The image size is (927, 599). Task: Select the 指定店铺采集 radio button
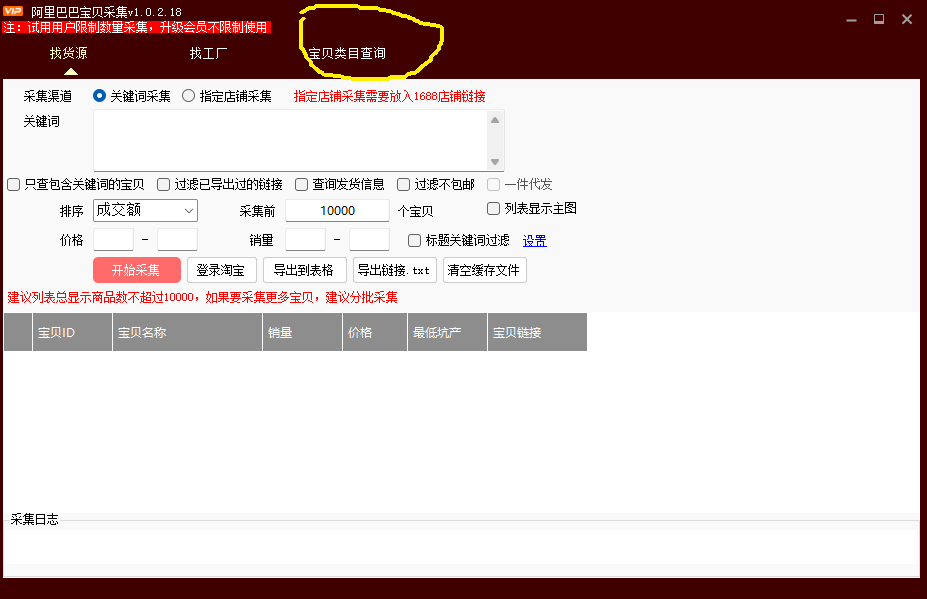pyautogui.click(x=188, y=96)
